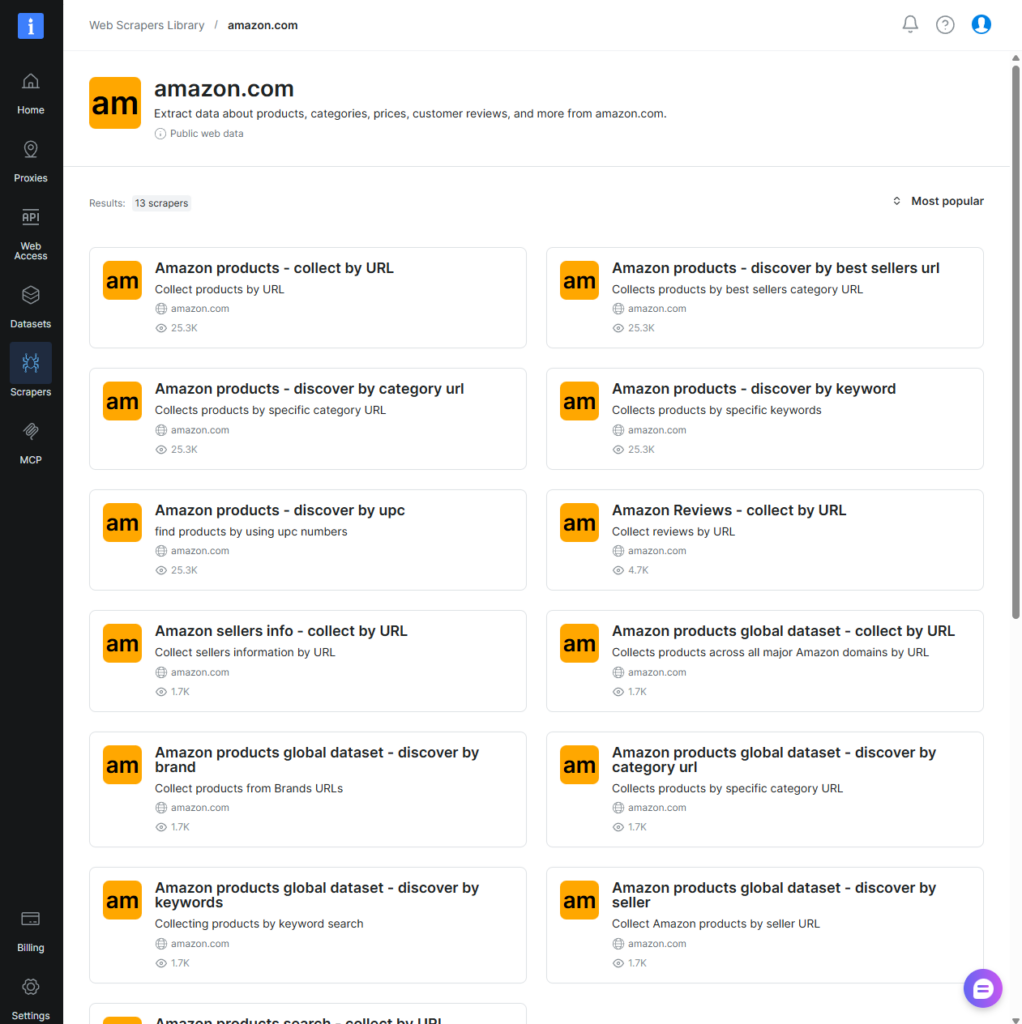Open the Datasets section

click(31, 307)
